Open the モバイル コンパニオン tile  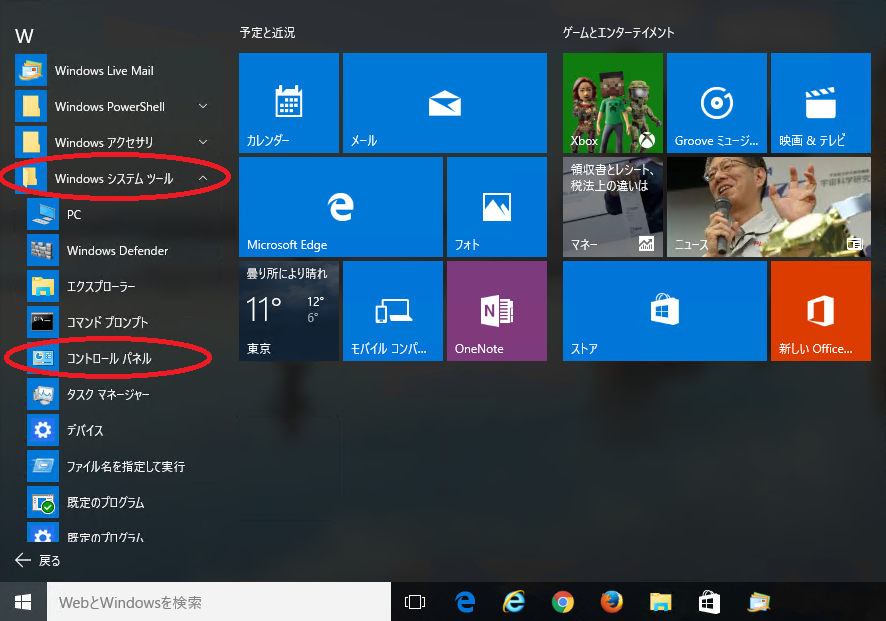(x=393, y=311)
